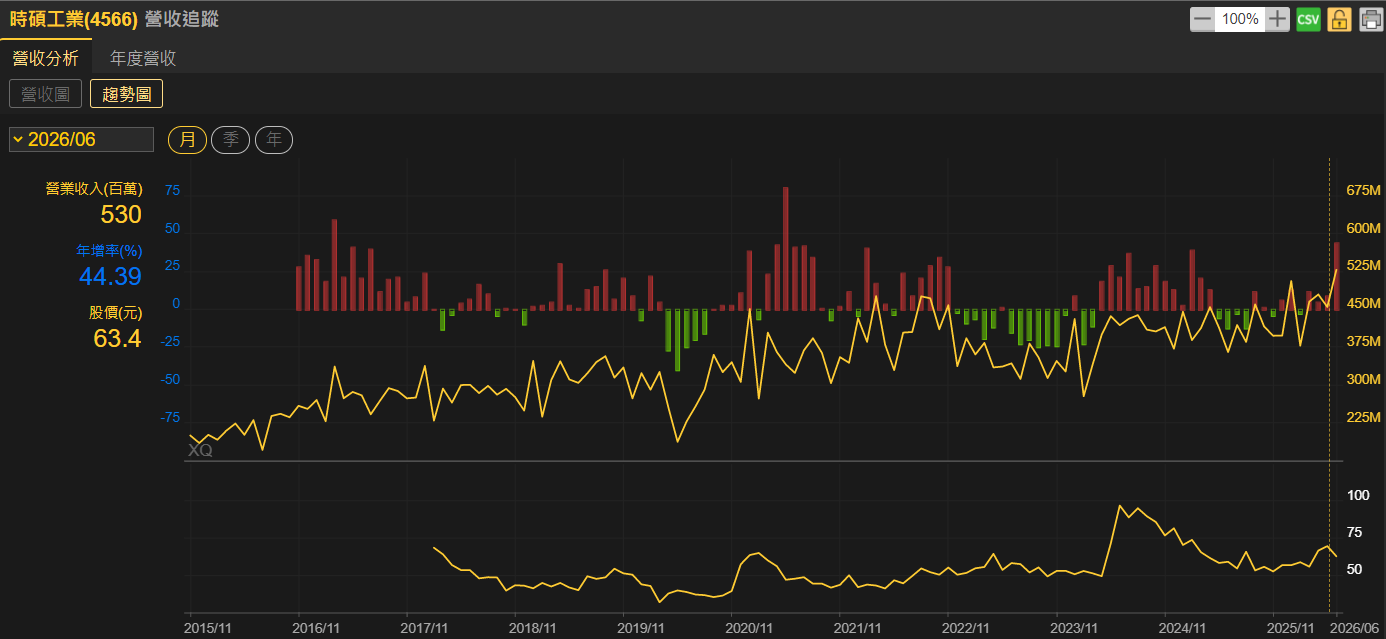1386x639 pixels.
Task: Zoom out with the minus button
Action: pos(1202,19)
